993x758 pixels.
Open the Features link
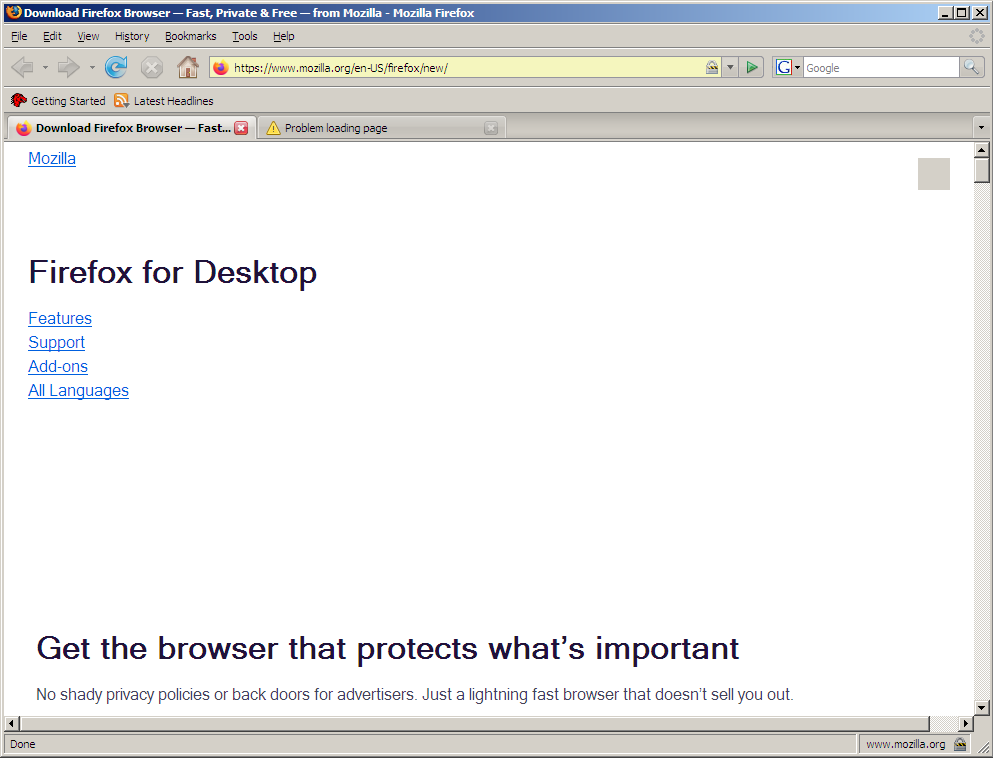click(x=60, y=318)
